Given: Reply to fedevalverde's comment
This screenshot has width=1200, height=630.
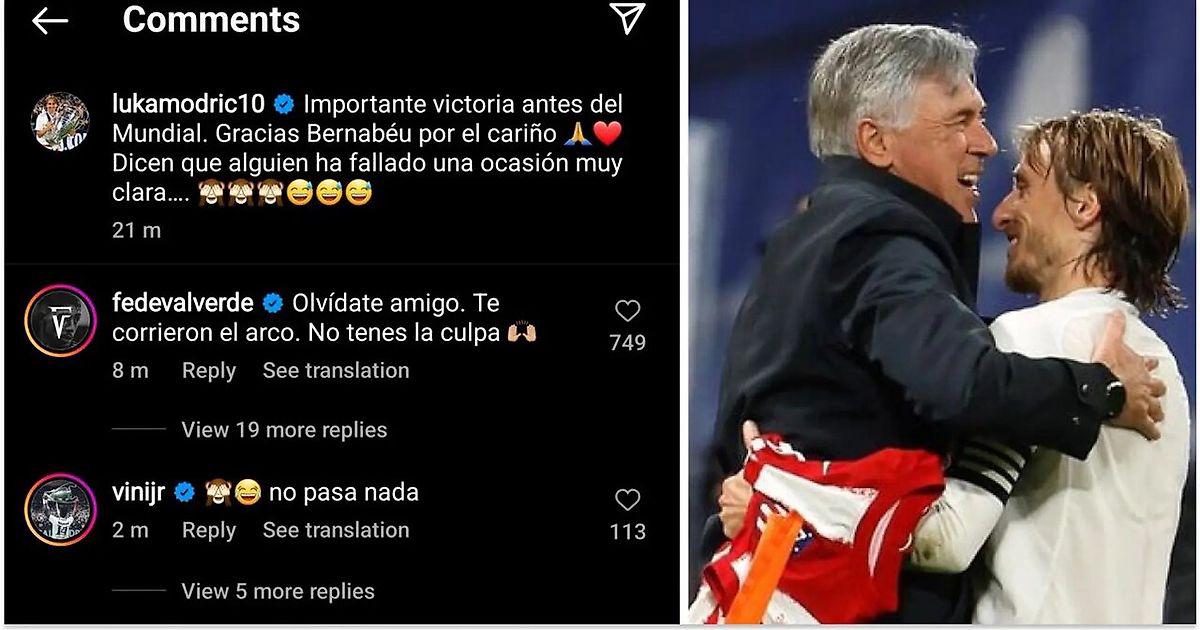Looking at the screenshot, I should tap(209, 371).
